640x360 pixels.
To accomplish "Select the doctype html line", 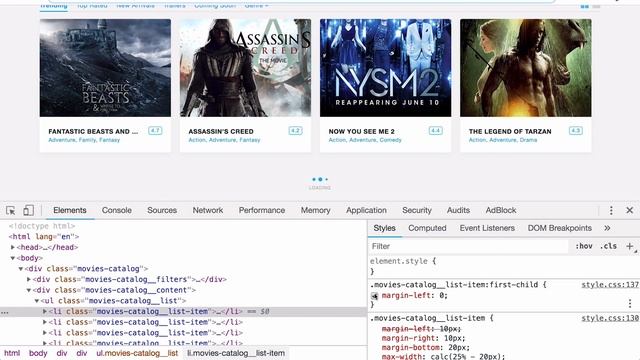I will point(42,226).
